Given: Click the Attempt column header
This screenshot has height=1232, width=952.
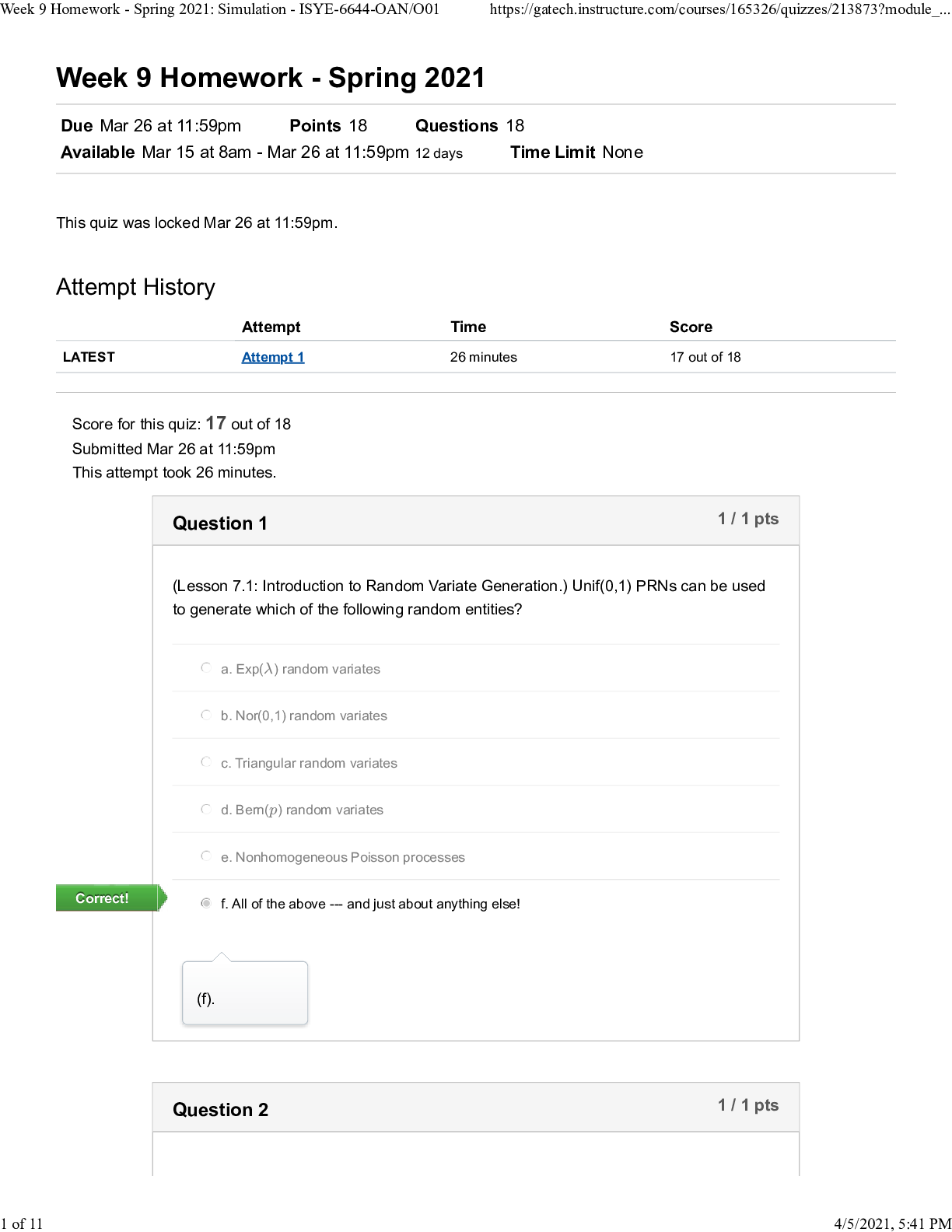Looking at the screenshot, I should click(x=271, y=327).
